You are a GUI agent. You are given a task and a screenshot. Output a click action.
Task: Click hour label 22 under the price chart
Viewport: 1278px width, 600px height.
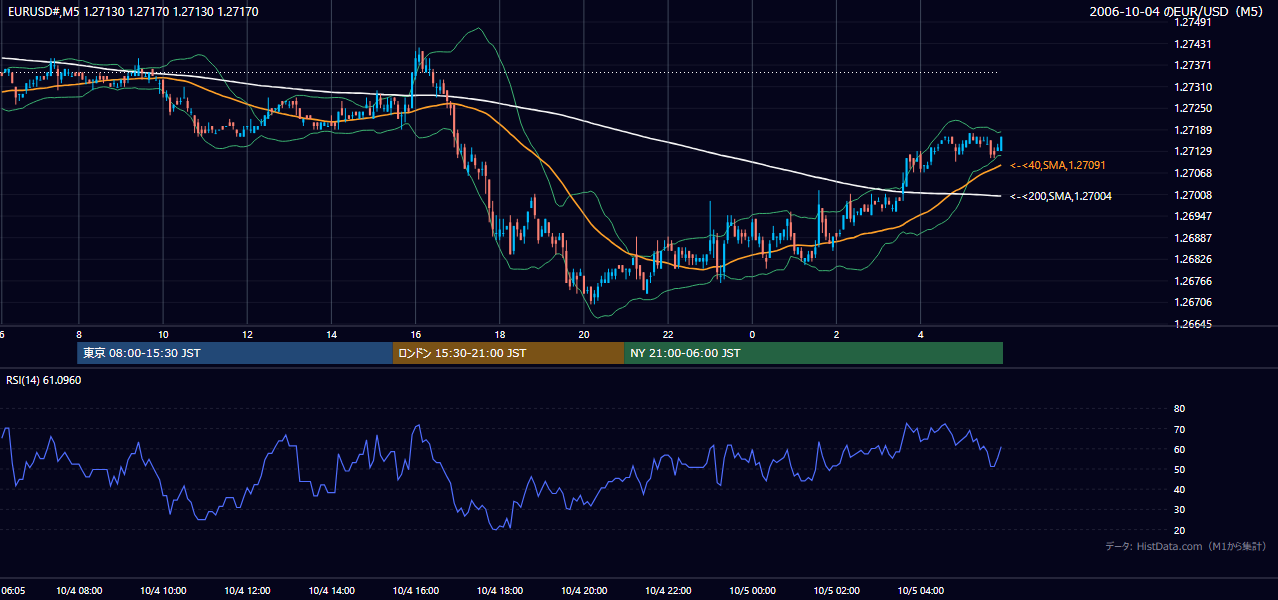pos(667,334)
